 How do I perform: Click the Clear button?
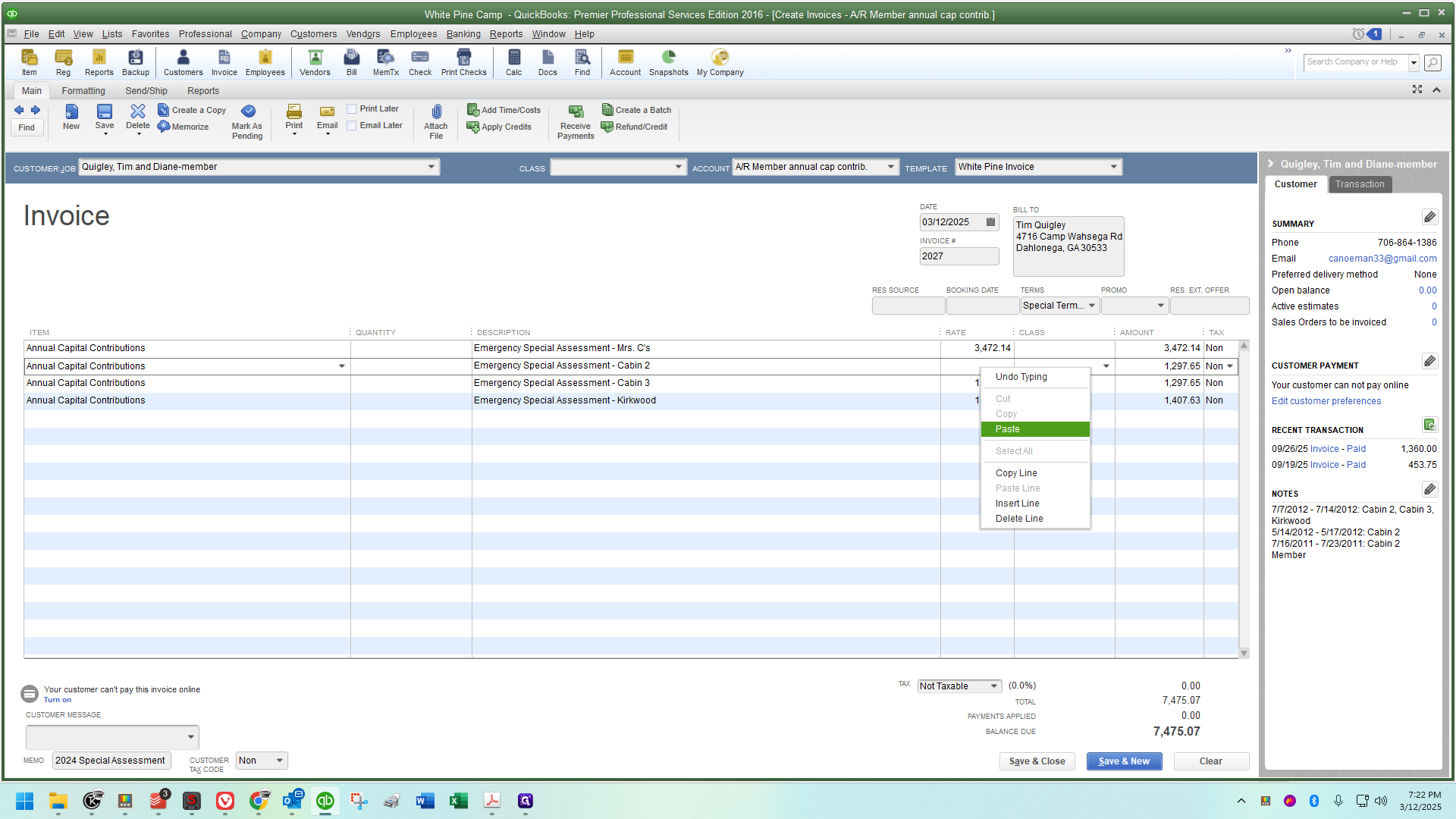click(1211, 761)
